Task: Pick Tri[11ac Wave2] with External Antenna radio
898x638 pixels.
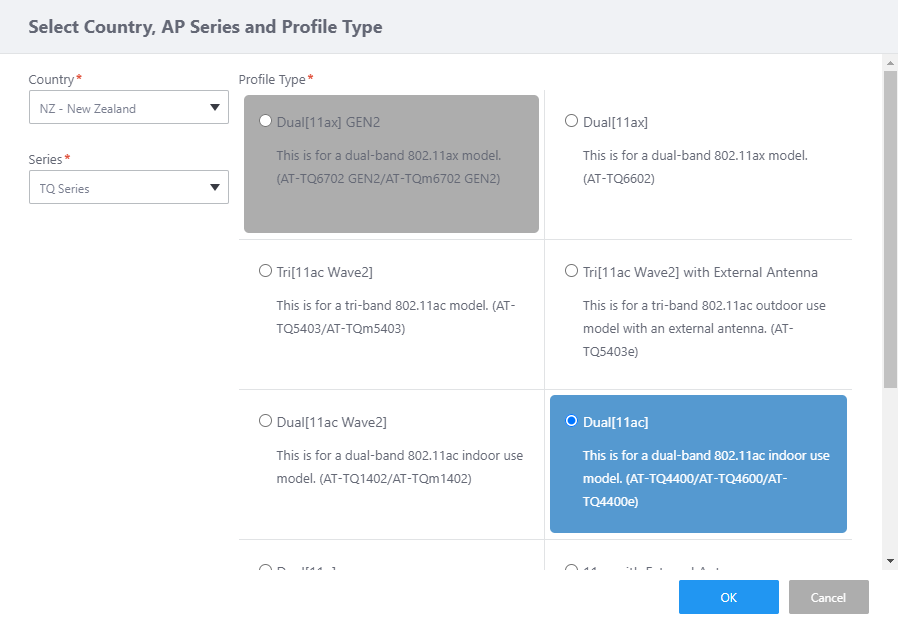Action: click(571, 271)
